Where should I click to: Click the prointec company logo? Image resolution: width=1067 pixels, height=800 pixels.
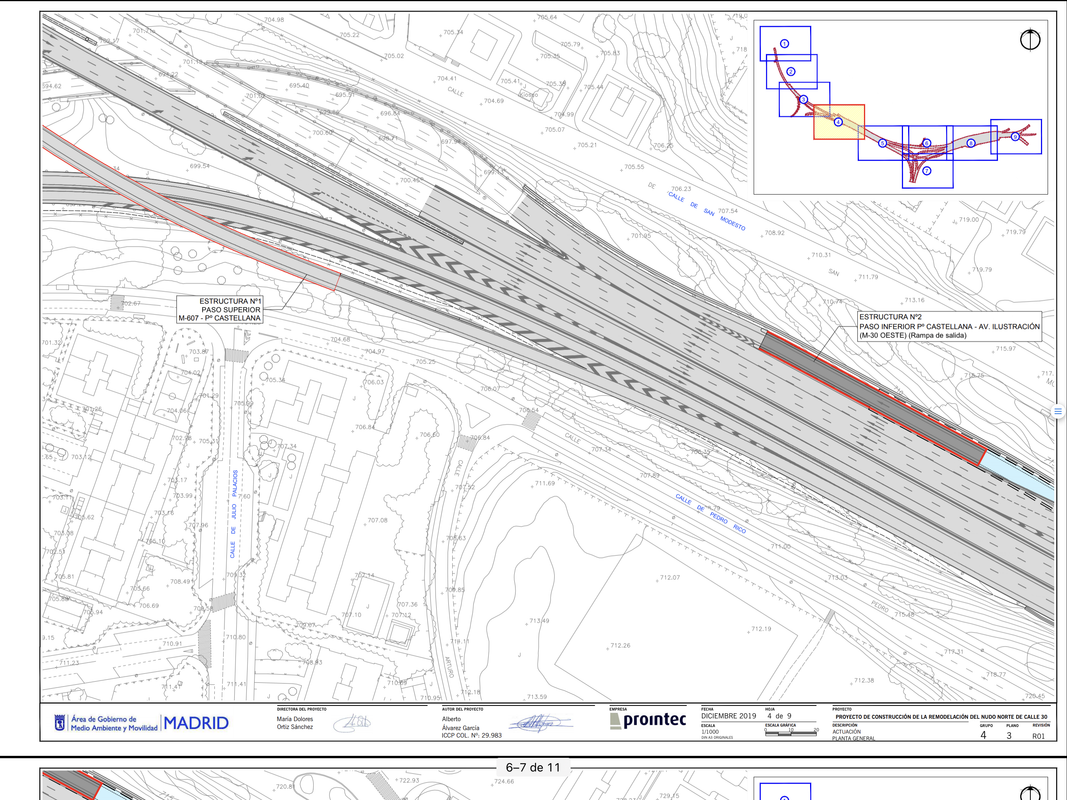click(649, 720)
